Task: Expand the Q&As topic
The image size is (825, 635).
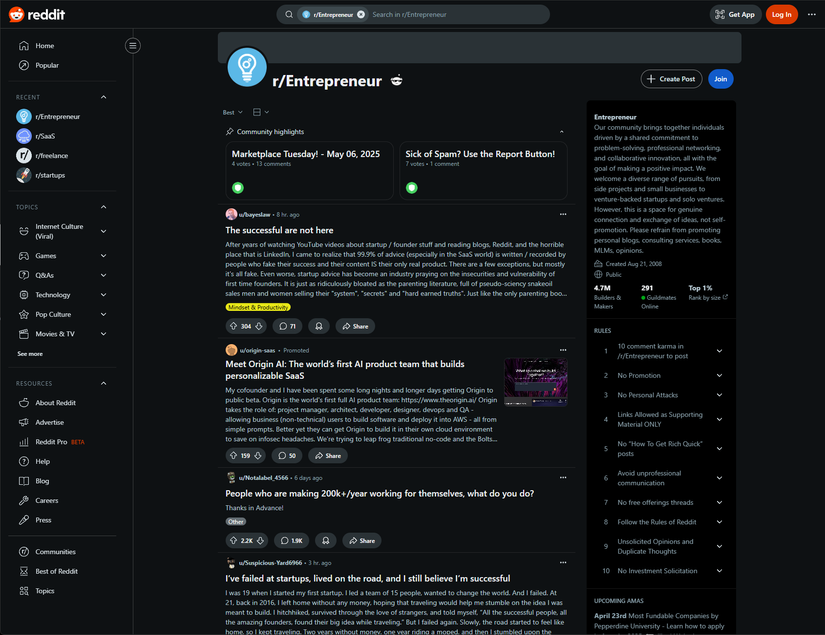Action: coord(104,275)
